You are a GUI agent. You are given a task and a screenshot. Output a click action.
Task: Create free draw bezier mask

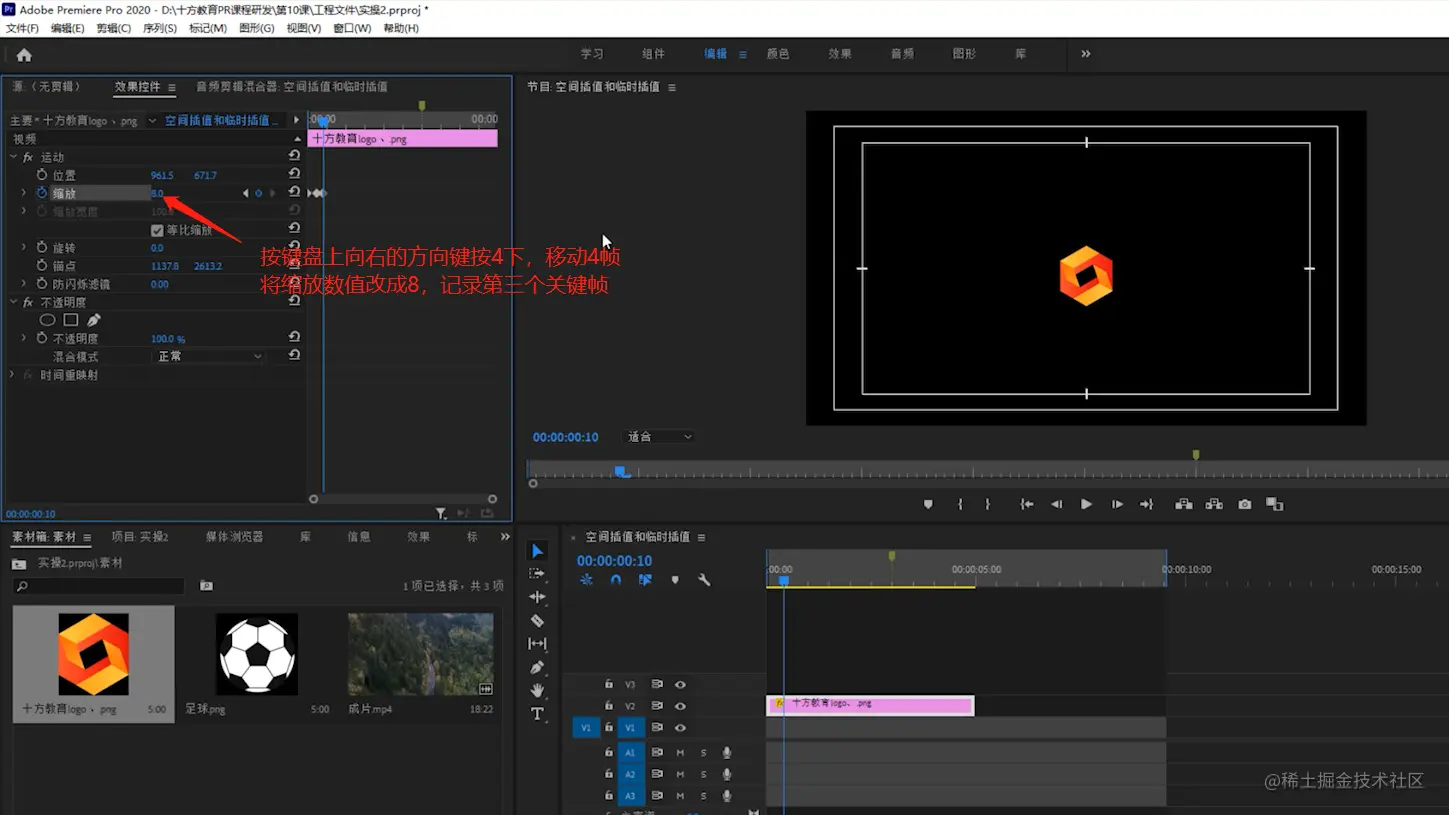point(94,320)
